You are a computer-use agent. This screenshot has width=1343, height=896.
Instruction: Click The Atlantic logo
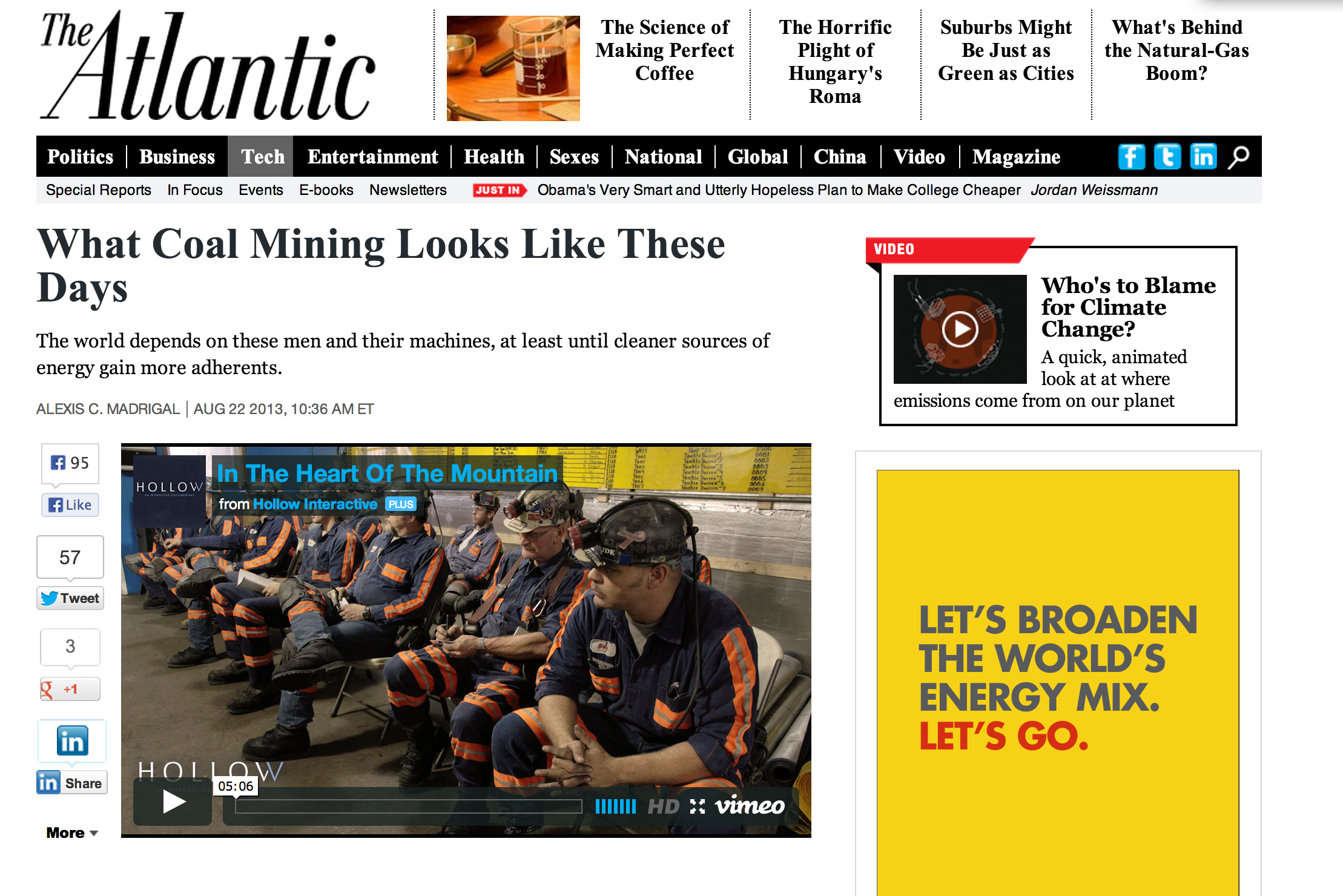(x=208, y=66)
